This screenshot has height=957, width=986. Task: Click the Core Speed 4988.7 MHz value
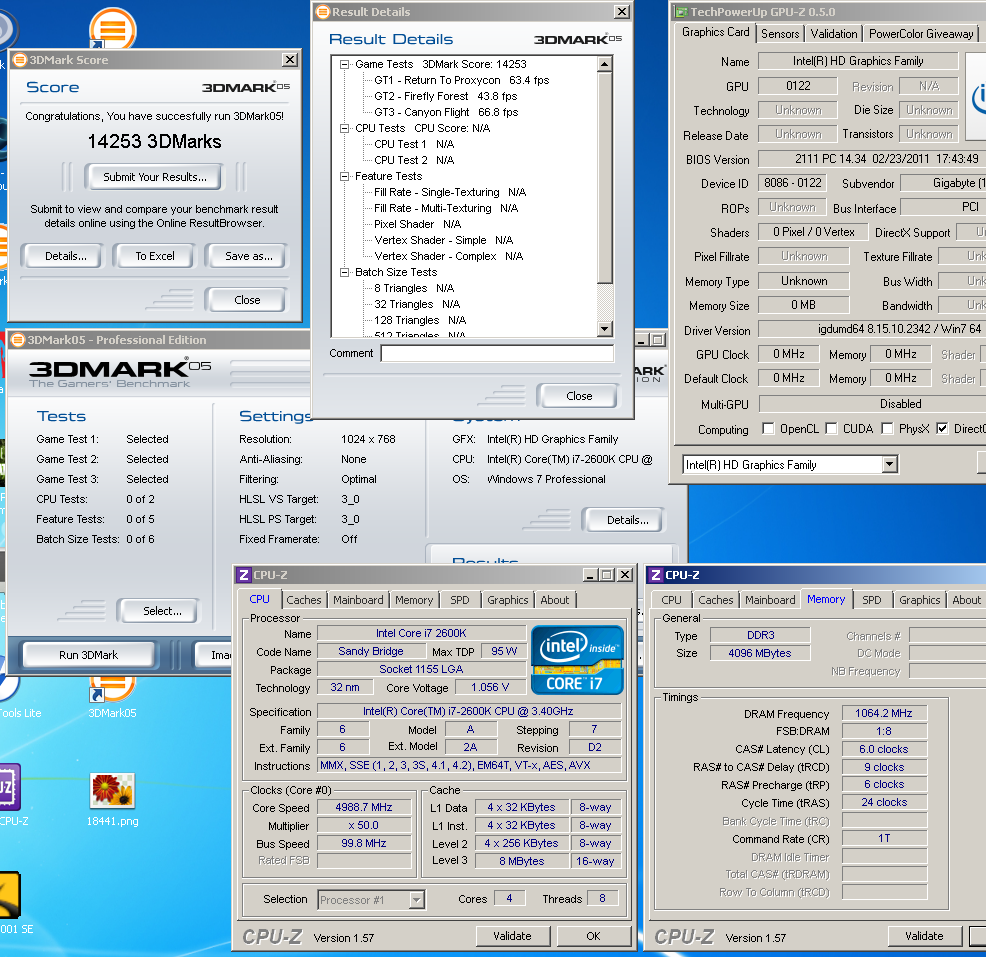[363, 807]
